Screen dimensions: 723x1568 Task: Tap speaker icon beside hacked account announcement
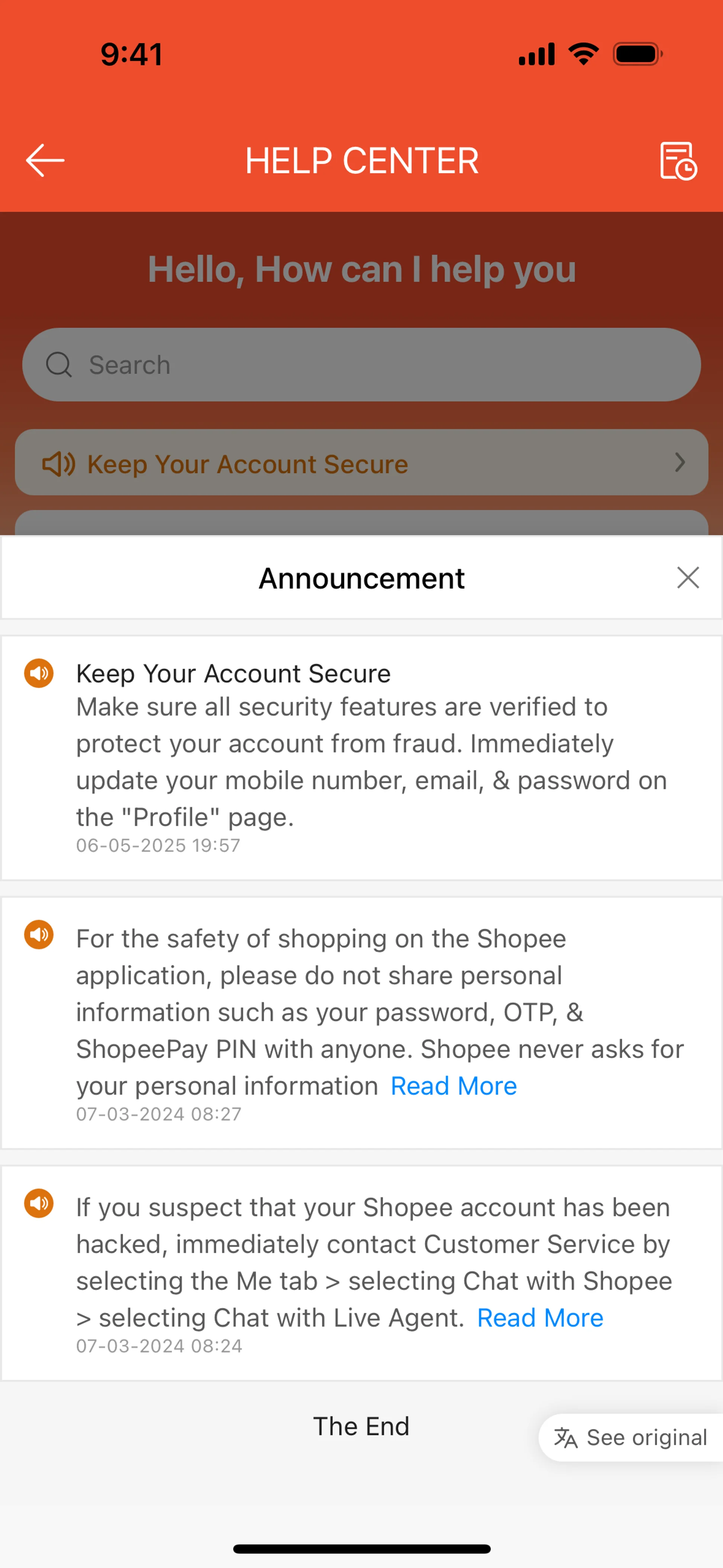tap(39, 1203)
